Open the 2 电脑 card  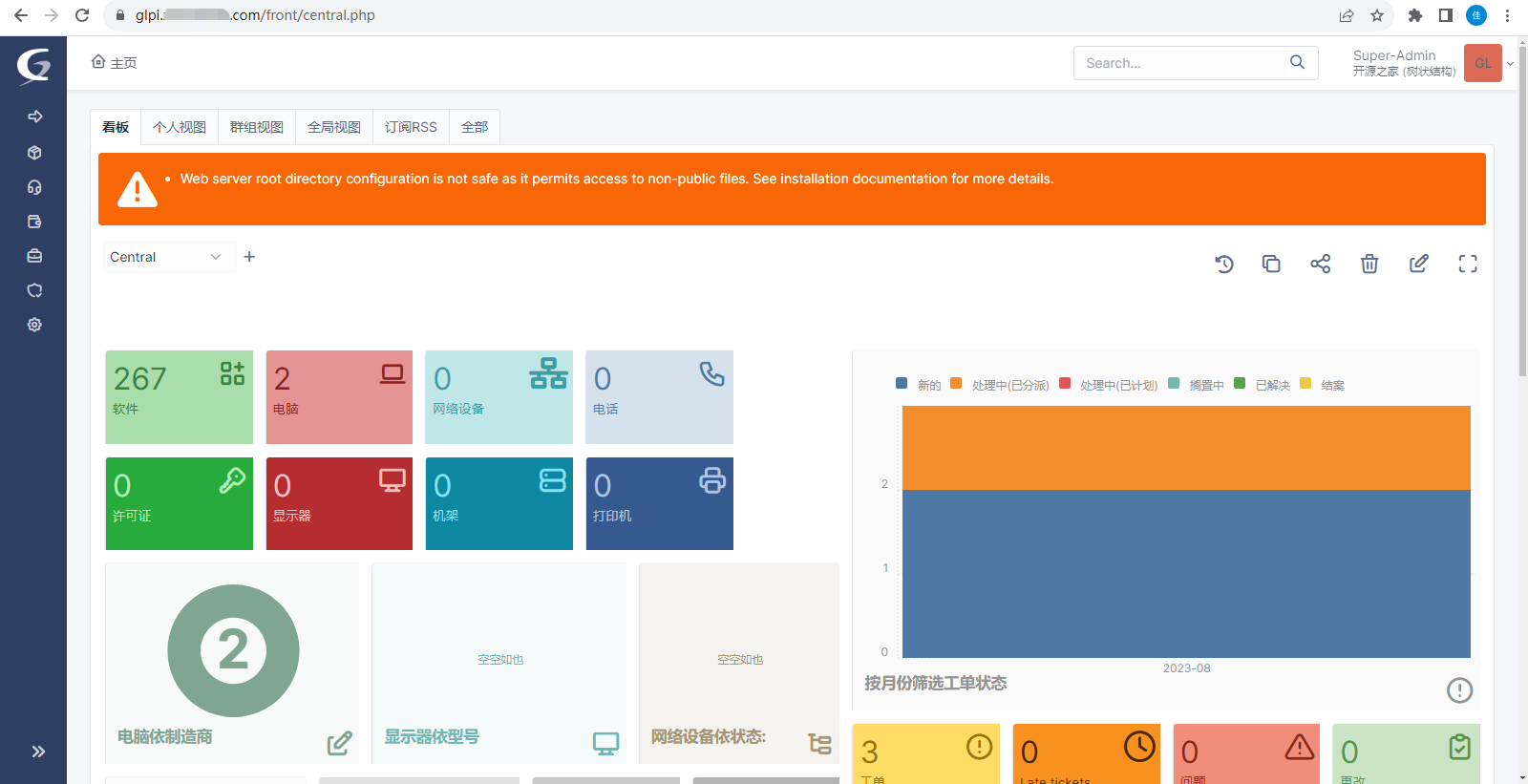[339, 397]
